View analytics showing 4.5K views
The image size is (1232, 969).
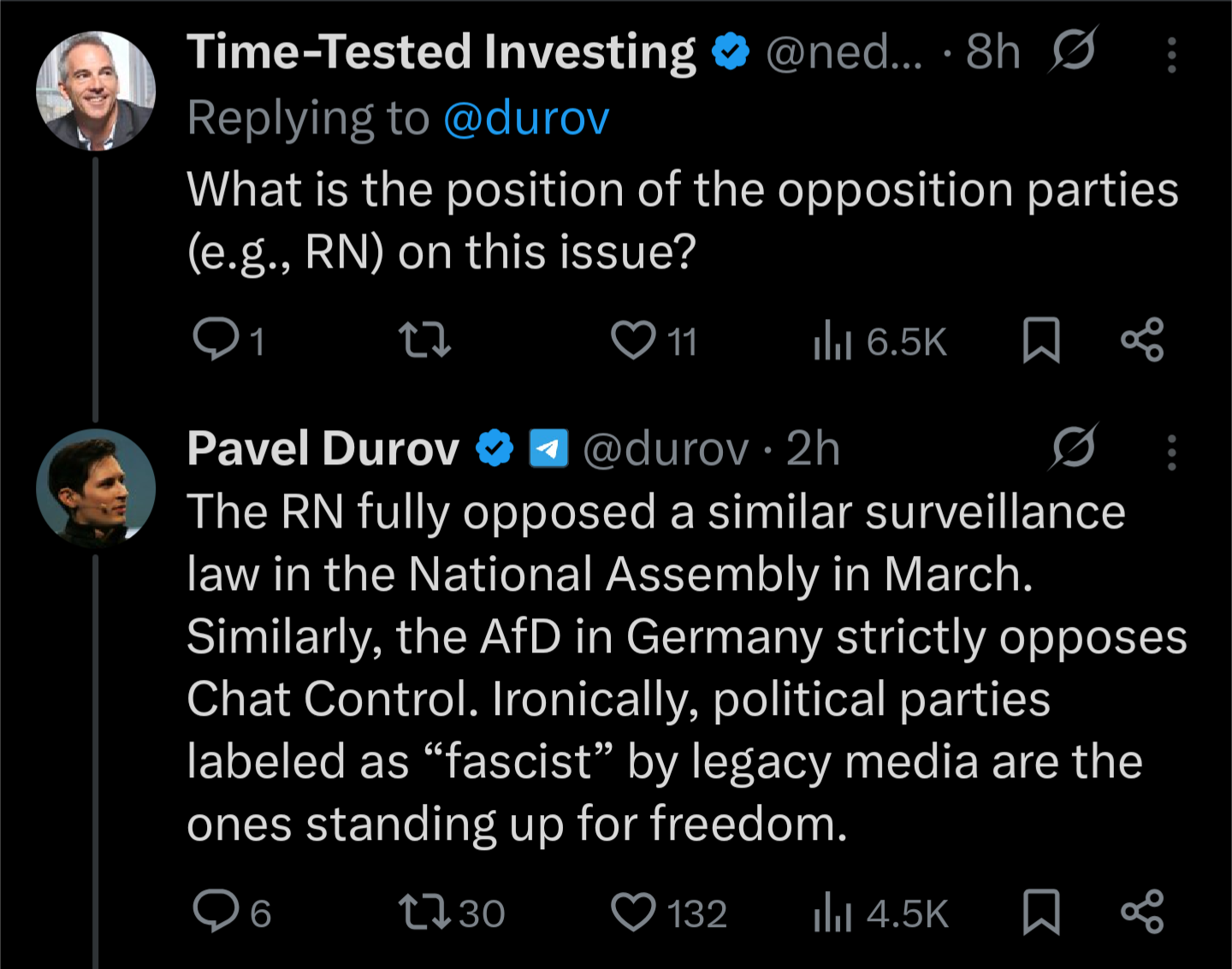coord(881,913)
